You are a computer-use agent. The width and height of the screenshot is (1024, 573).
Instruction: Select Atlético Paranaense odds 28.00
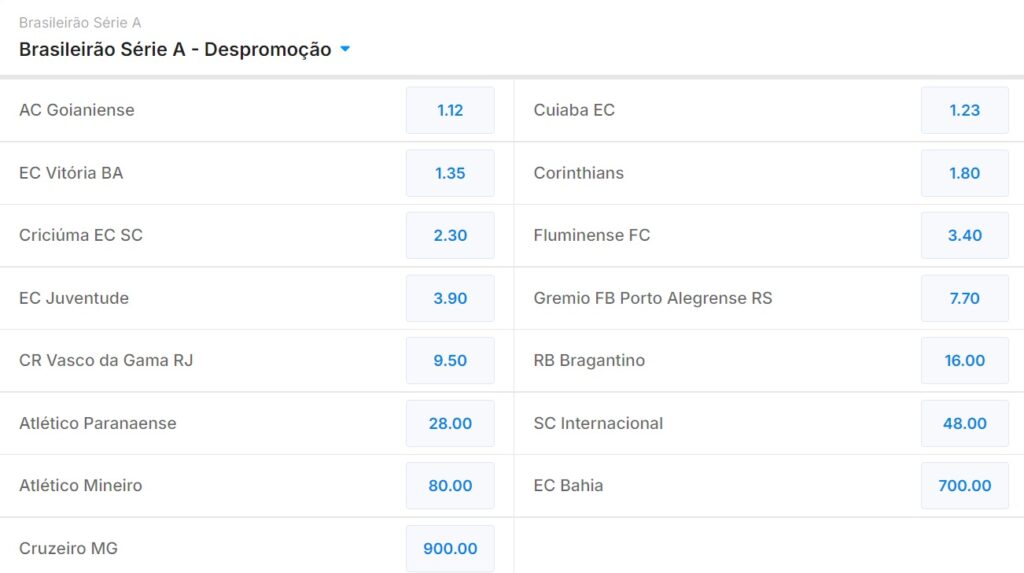(450, 423)
